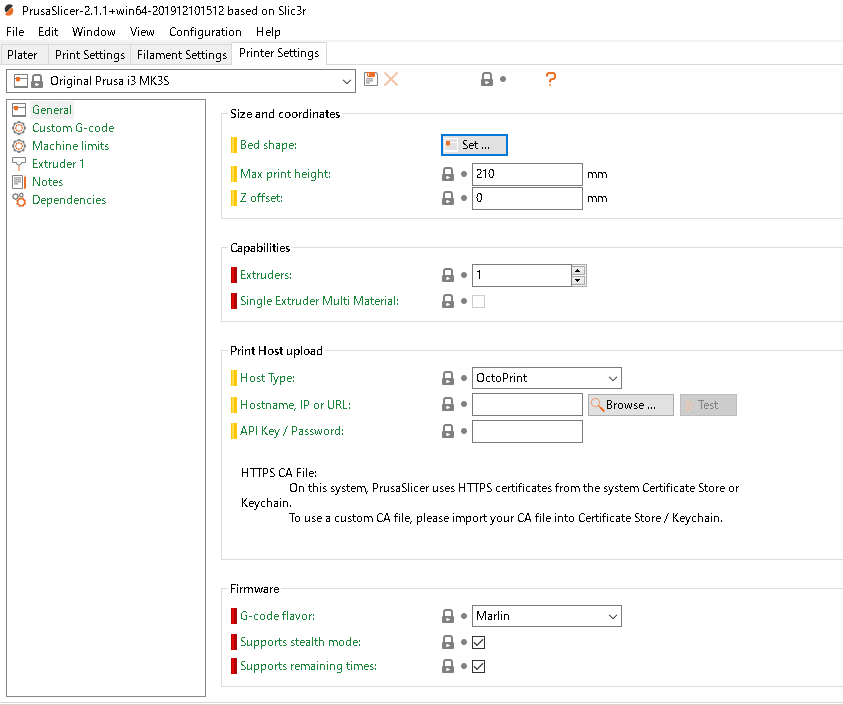The image size is (843, 705).
Task: Open the Window menu
Action: [x=94, y=32]
